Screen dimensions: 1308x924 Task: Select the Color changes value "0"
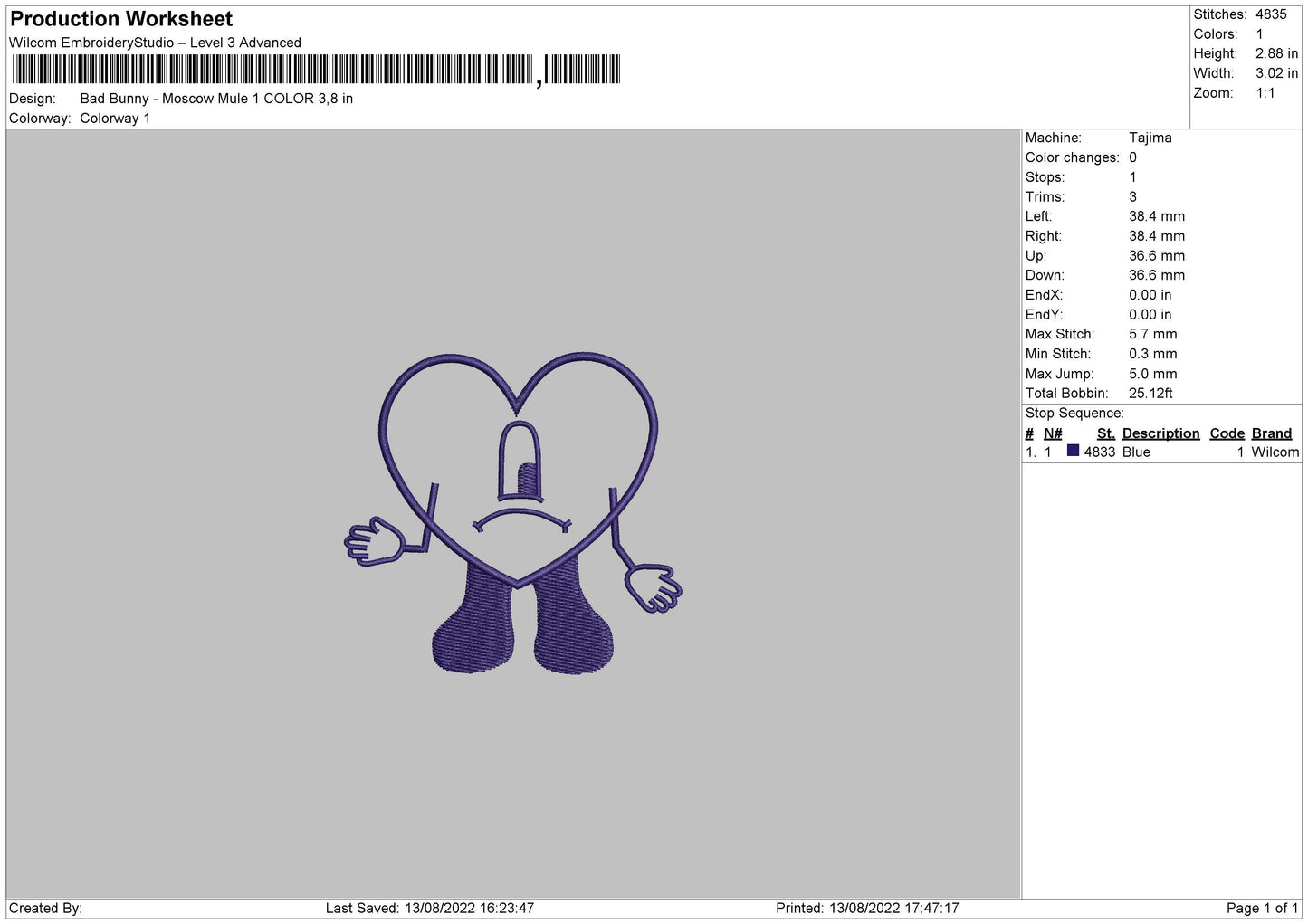click(1132, 157)
